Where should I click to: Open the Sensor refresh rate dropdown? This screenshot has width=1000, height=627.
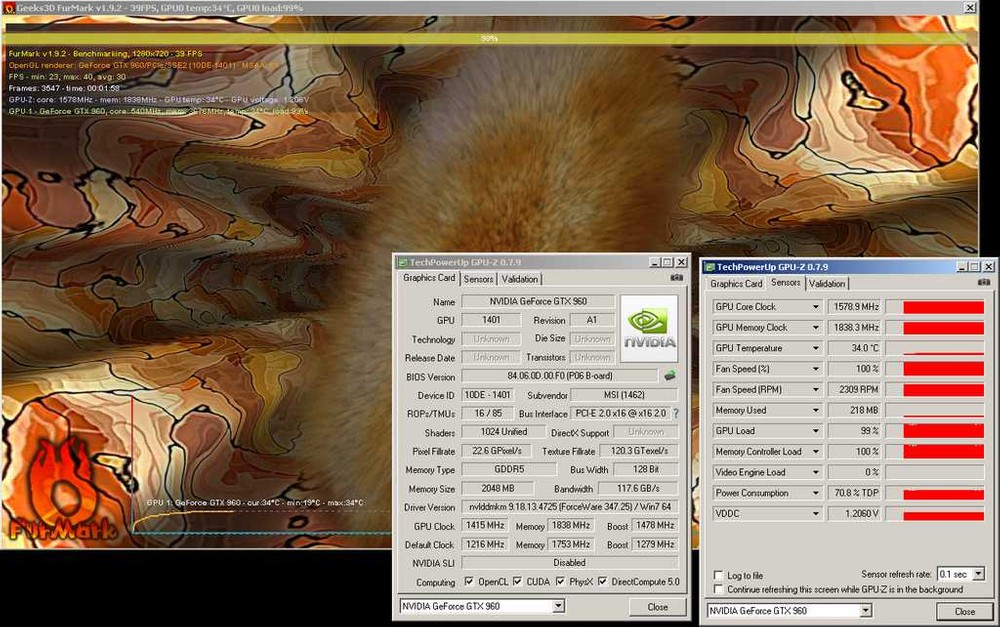click(x=978, y=575)
